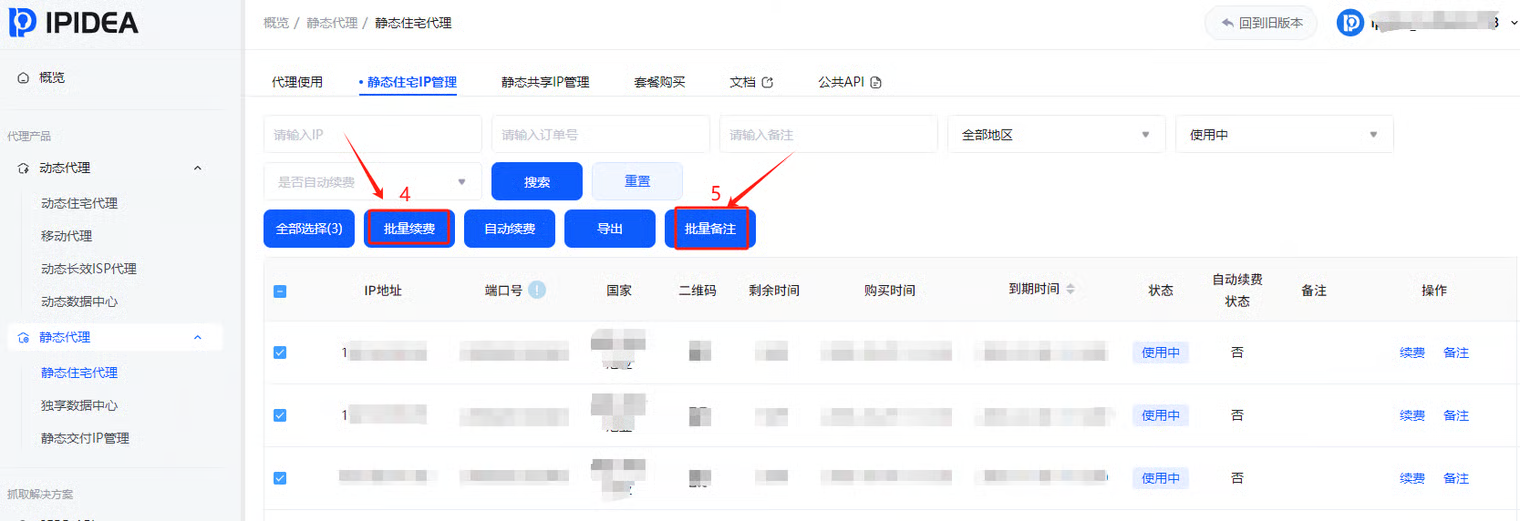1520x521 pixels.
Task: Click the external link icon beside 文档
Action: (768, 82)
